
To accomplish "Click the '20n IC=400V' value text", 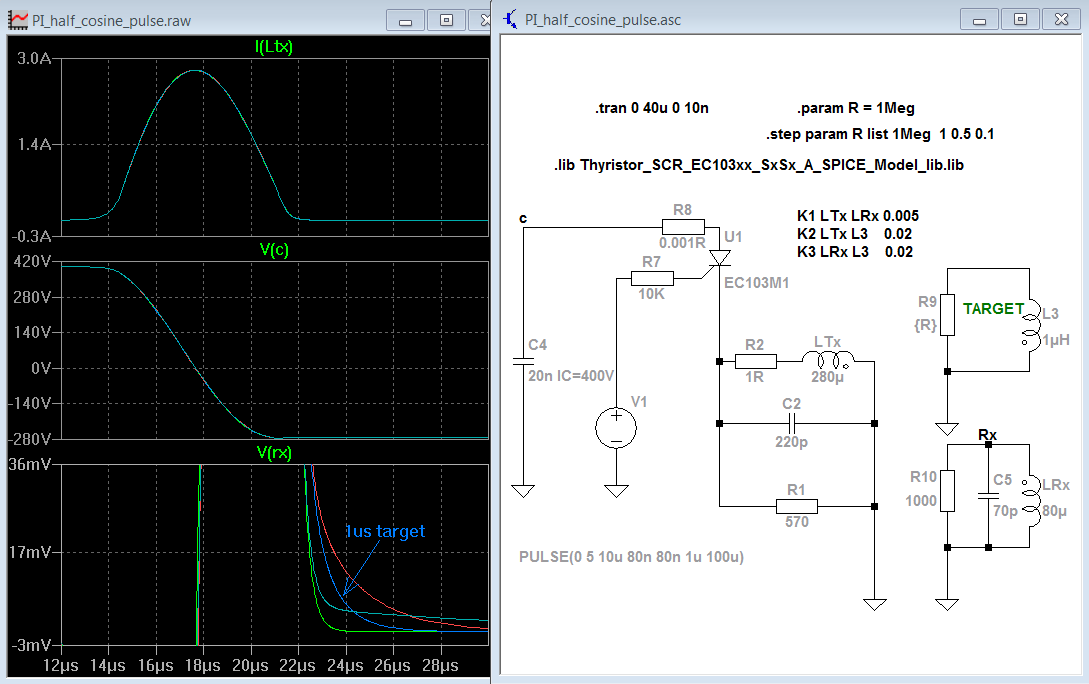I will pyautogui.click(x=571, y=376).
